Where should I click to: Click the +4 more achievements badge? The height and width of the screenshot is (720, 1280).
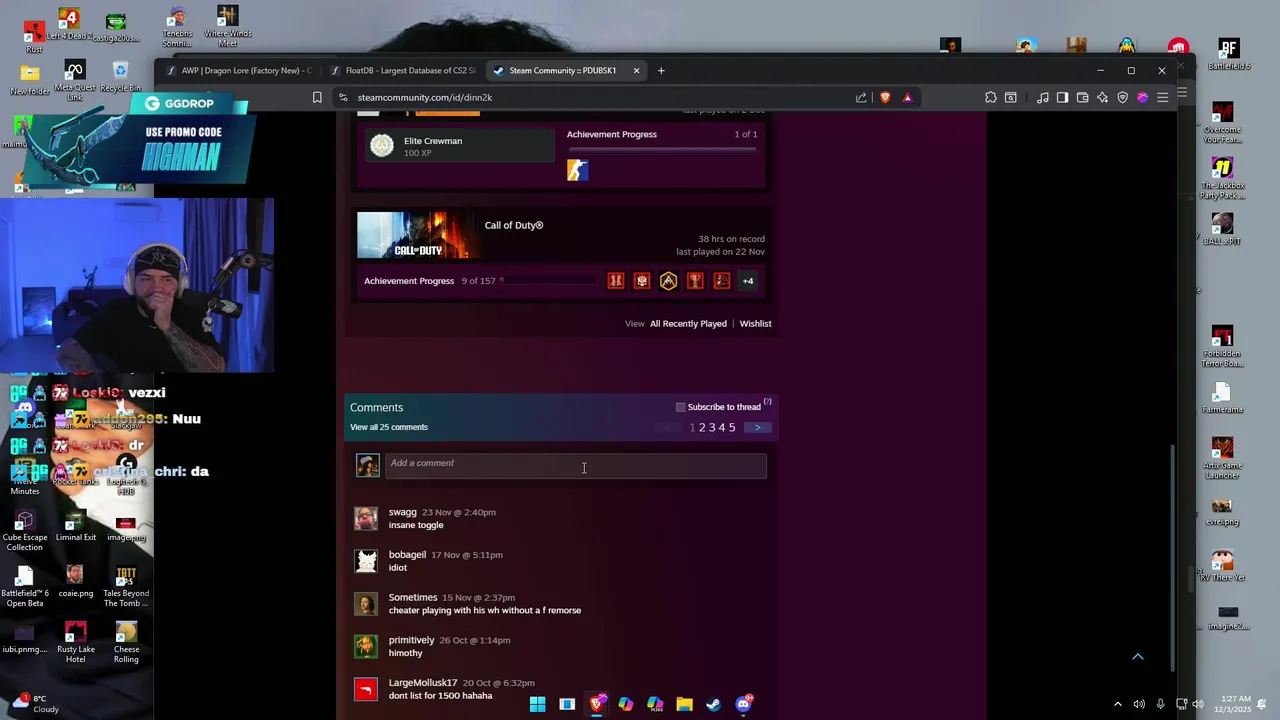(748, 281)
